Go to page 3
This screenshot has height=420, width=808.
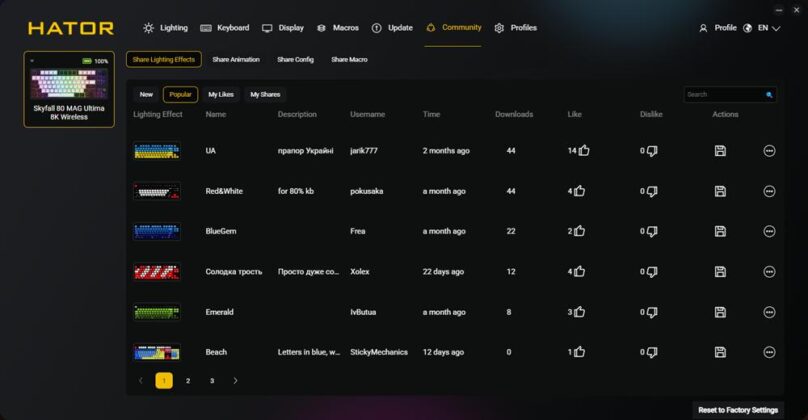tap(212, 381)
